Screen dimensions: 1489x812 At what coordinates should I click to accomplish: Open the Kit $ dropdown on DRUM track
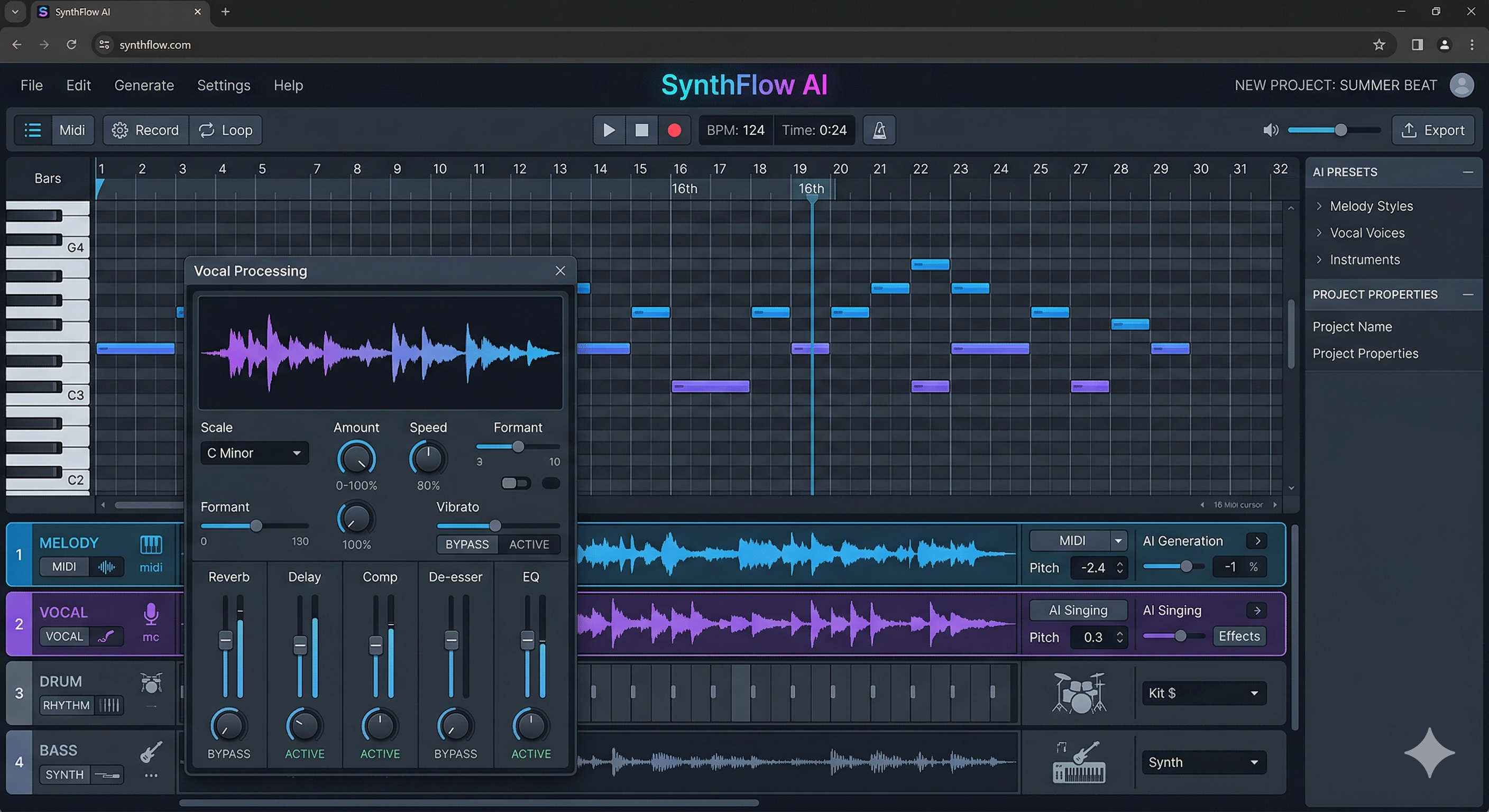tap(1203, 693)
